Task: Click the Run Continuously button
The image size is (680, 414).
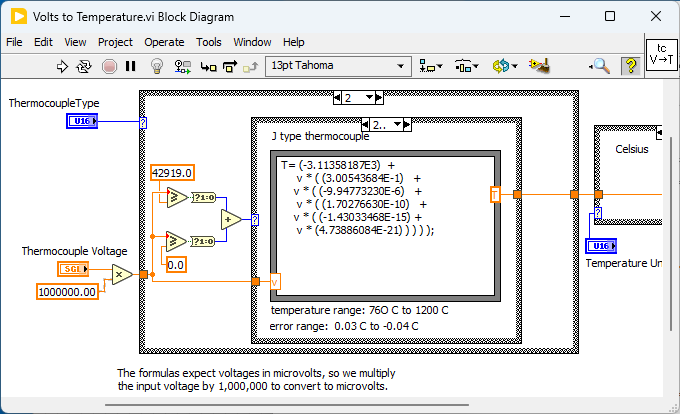Action: click(x=84, y=66)
